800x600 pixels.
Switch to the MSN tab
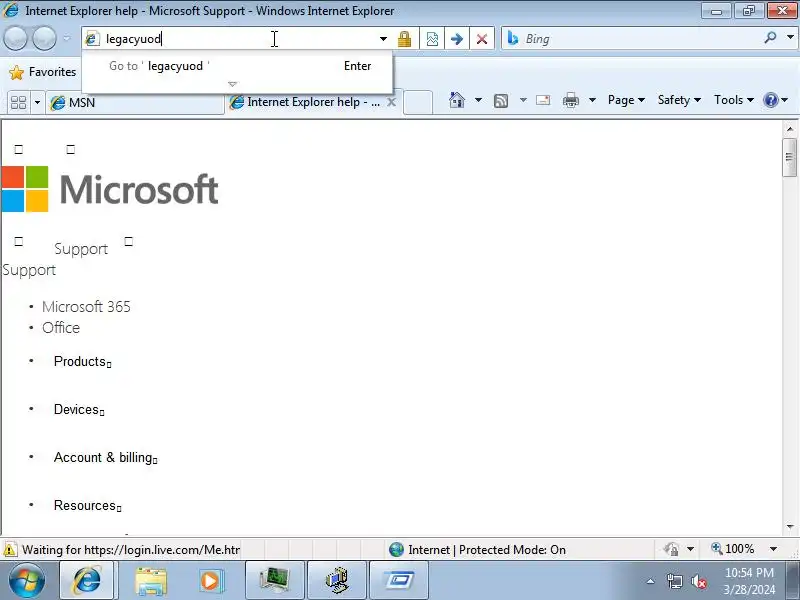(135, 103)
